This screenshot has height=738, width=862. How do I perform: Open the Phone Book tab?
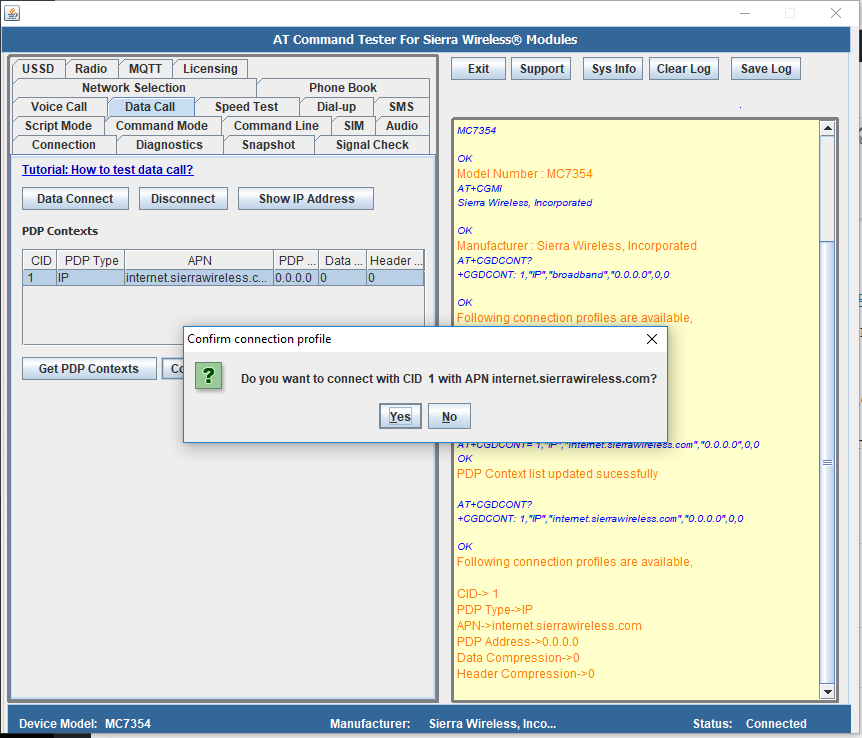[x=342, y=87]
